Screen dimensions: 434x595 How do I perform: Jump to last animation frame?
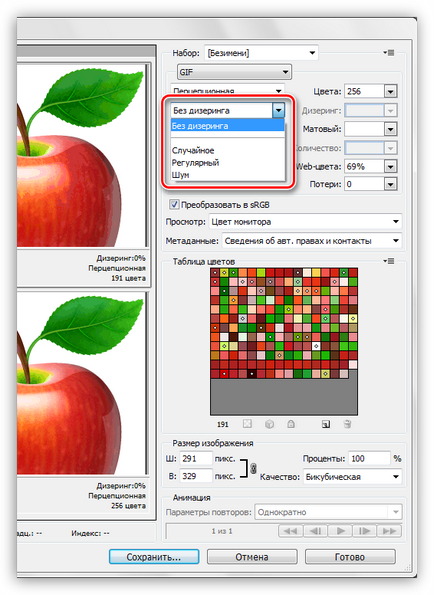pyautogui.click(x=389, y=531)
